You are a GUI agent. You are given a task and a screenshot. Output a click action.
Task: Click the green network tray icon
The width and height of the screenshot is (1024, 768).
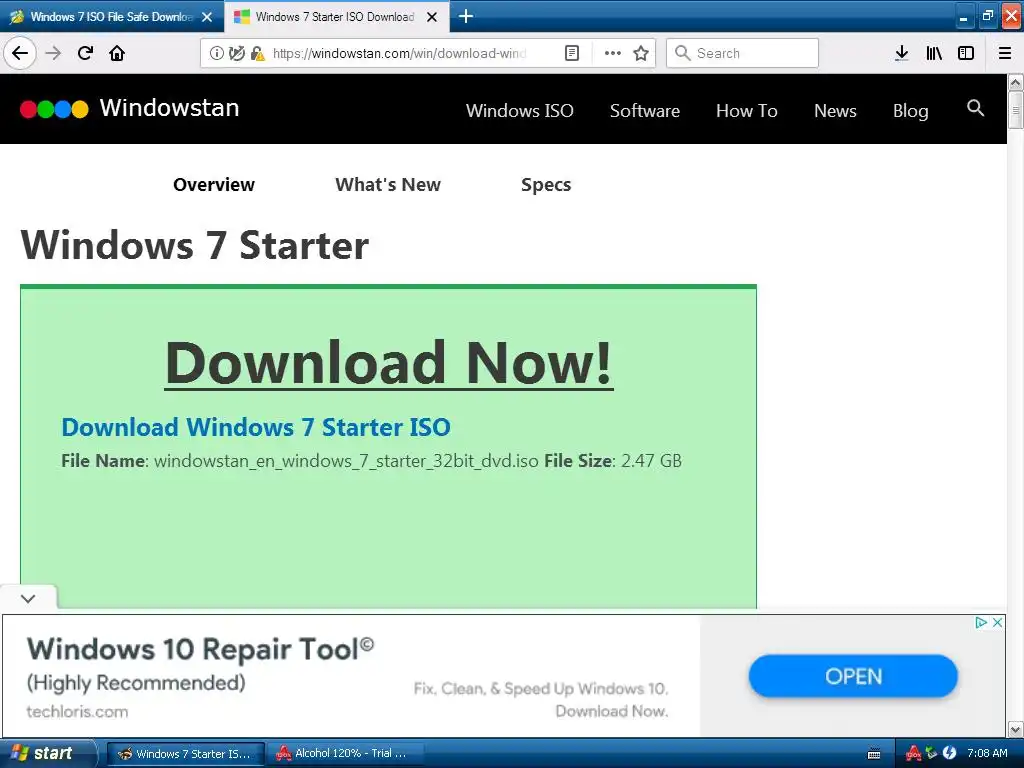point(932,753)
